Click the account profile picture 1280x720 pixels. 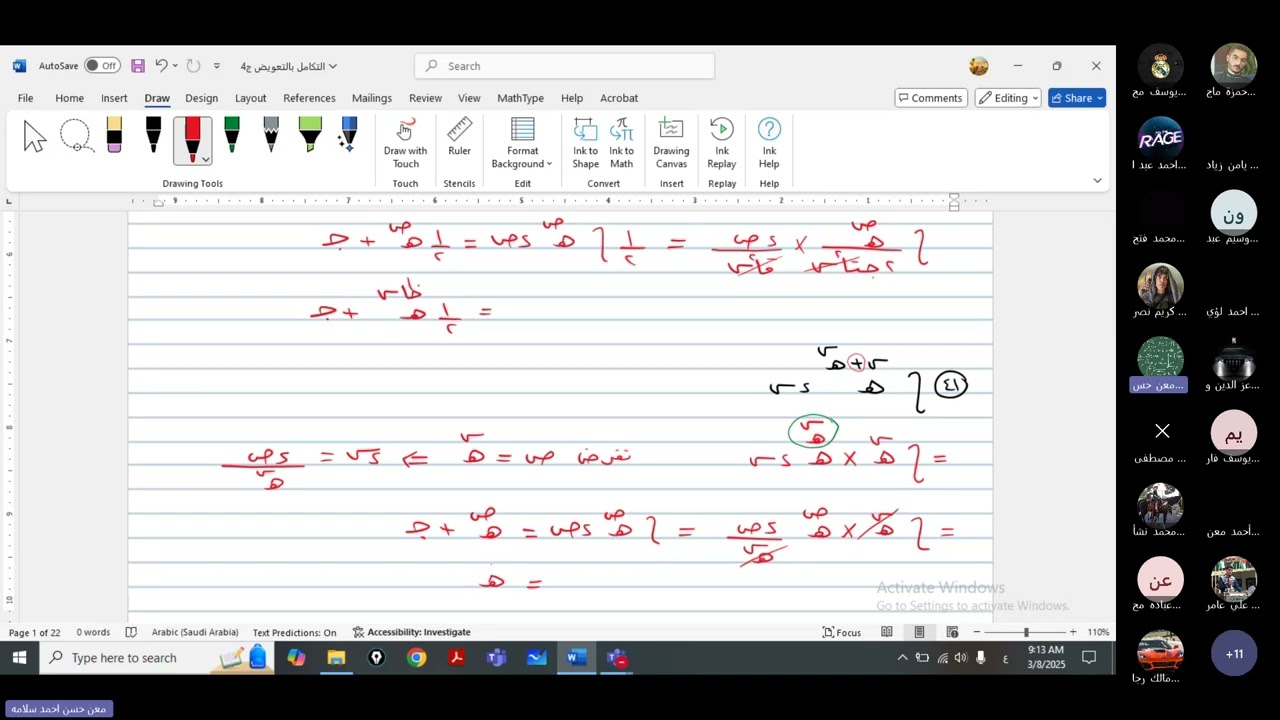click(x=979, y=66)
